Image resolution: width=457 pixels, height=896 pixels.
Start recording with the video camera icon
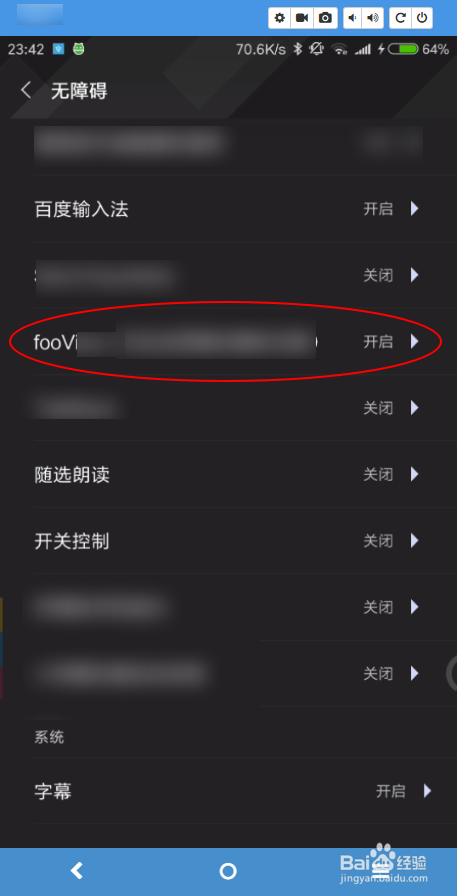click(302, 18)
